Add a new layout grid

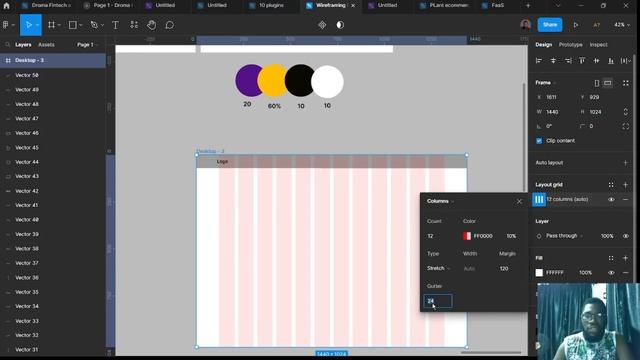coord(625,184)
